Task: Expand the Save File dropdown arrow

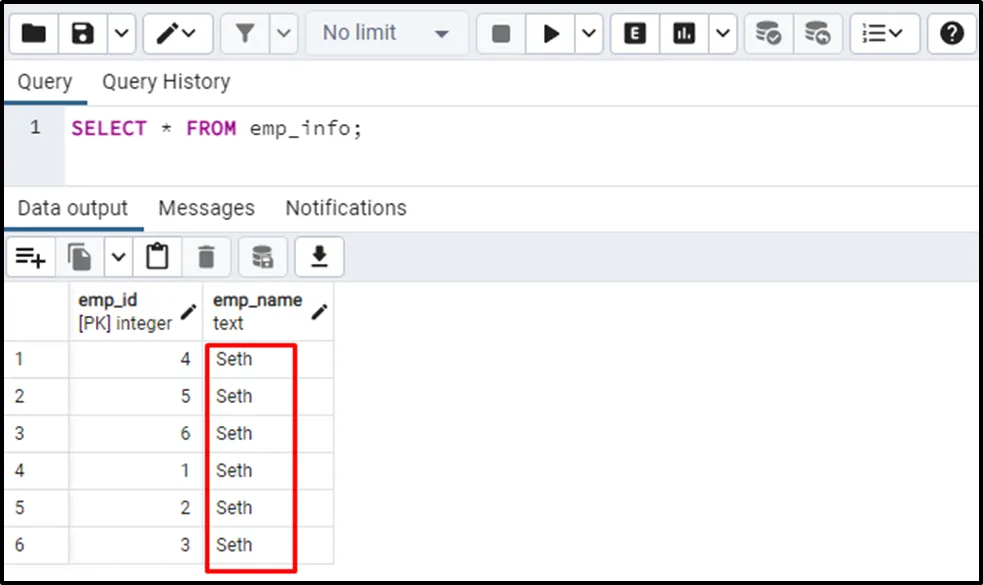Action: pos(120,34)
